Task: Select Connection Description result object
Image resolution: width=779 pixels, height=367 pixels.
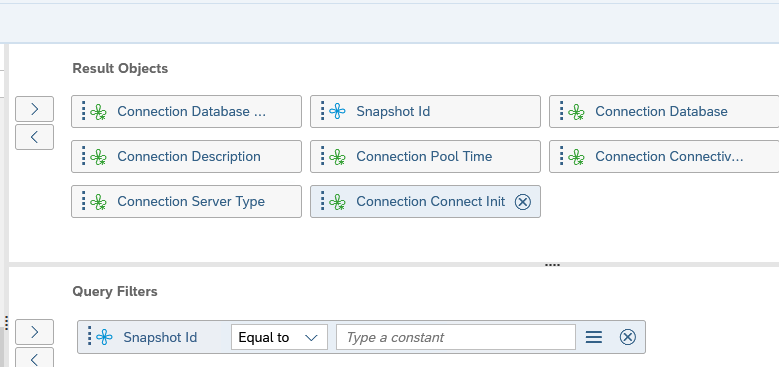Action: coord(186,156)
